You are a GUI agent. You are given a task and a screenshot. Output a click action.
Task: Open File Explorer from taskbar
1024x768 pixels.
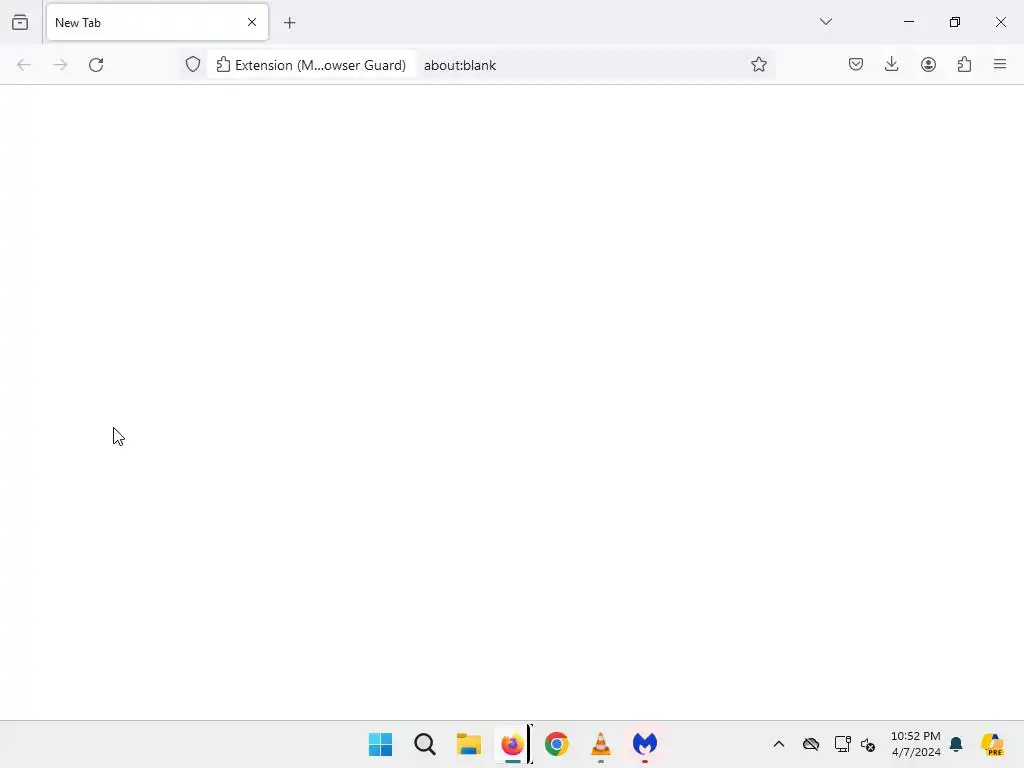(x=469, y=744)
